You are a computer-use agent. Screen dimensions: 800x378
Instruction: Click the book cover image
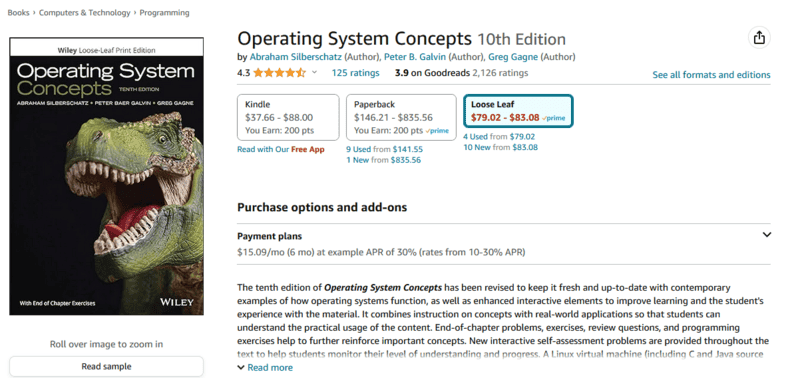(x=107, y=176)
